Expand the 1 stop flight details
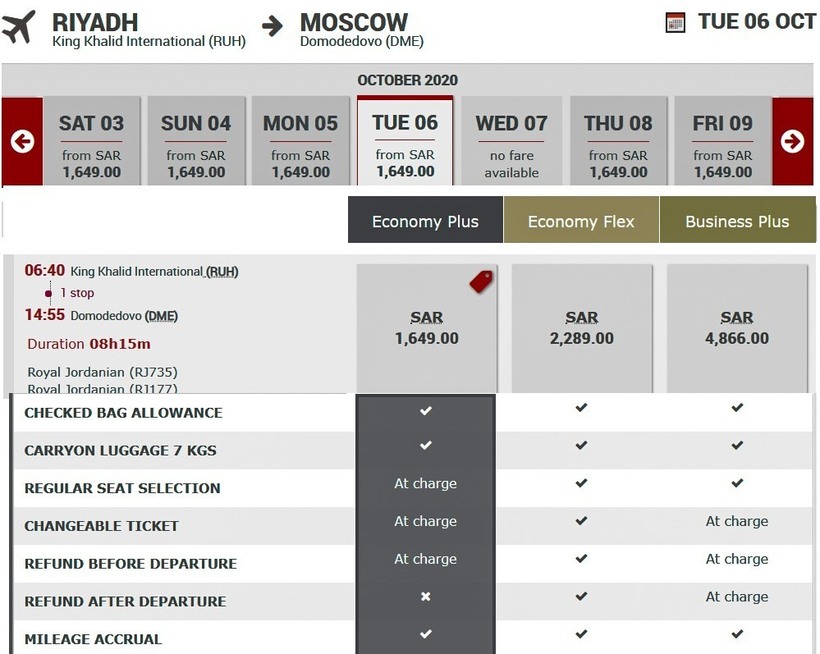Viewport: 820px width, 654px height. tap(76, 293)
